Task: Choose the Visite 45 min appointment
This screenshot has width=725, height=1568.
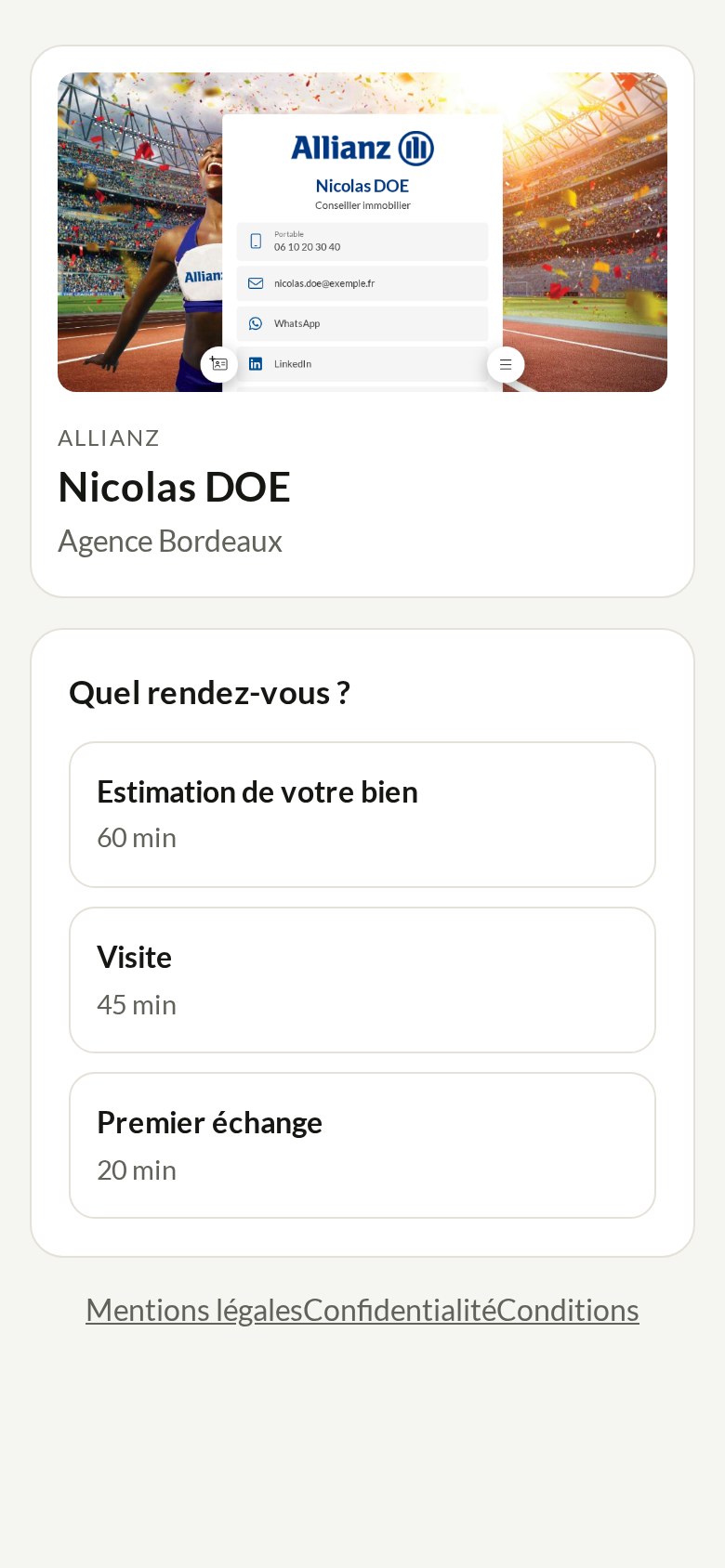Action: point(362,980)
